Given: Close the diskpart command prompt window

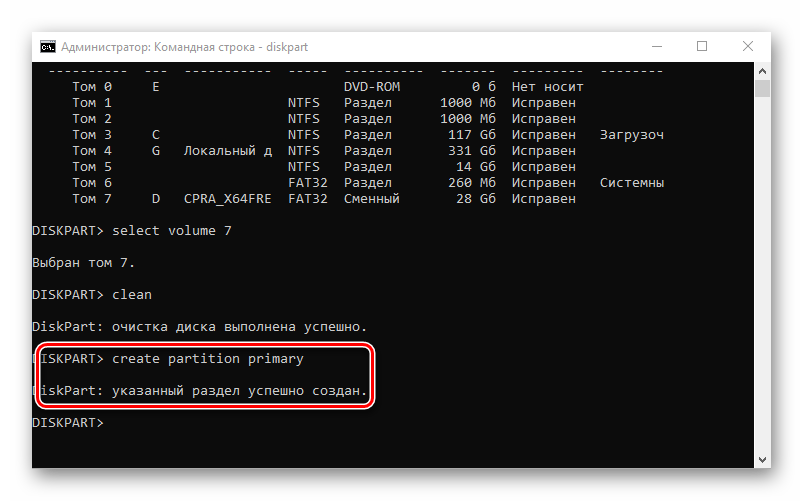Looking at the screenshot, I should pos(748,47).
